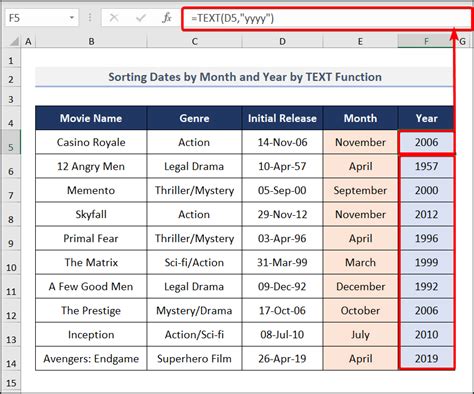The image size is (474, 394).
Task: Select the Casino Royale cell
Action: [x=91, y=142]
